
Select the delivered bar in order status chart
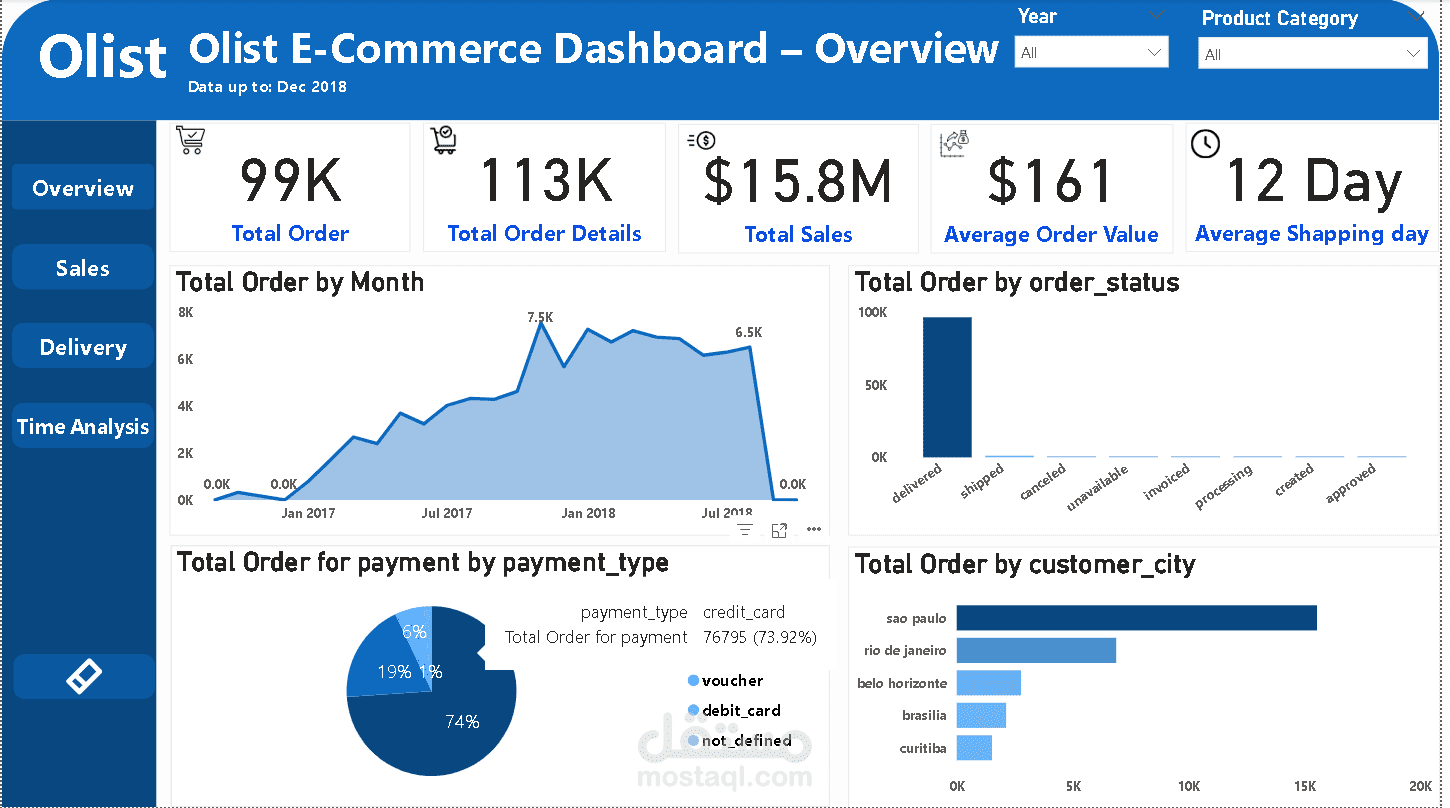946,387
